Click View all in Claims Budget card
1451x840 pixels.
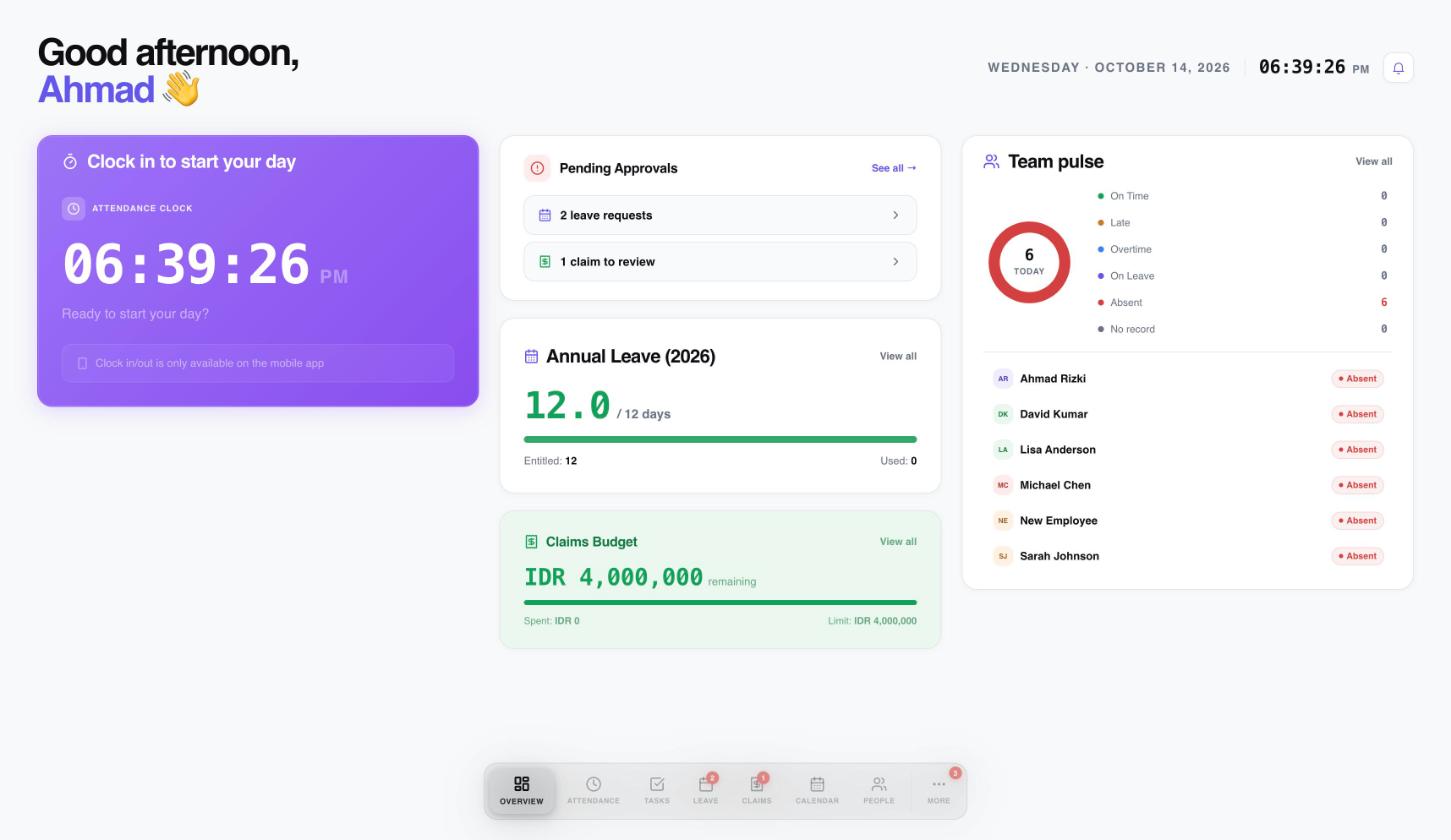coord(898,542)
